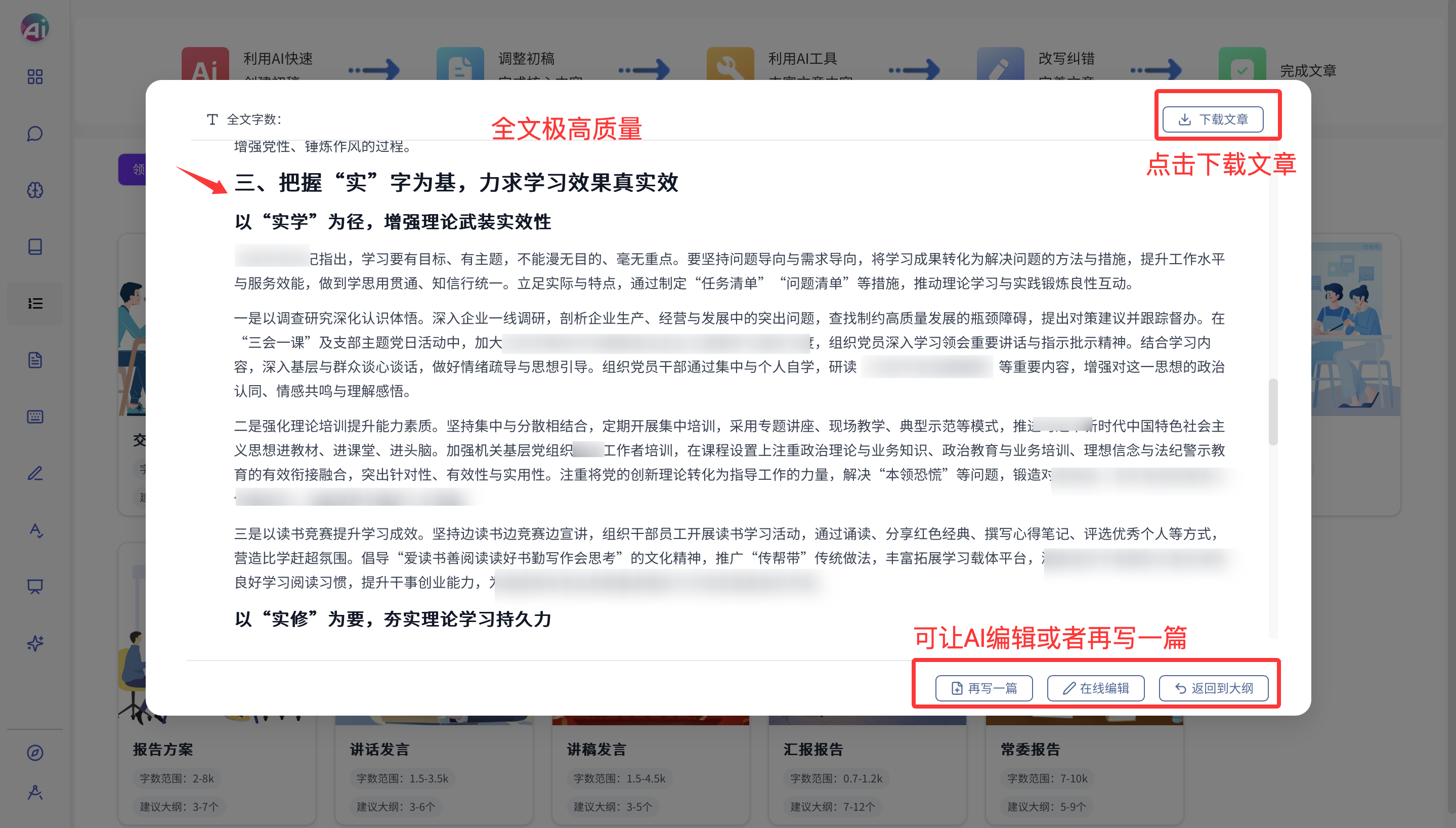The height and width of the screenshot is (828, 1456).
Task: Open the dashboard grid icon
Action: tap(35, 77)
